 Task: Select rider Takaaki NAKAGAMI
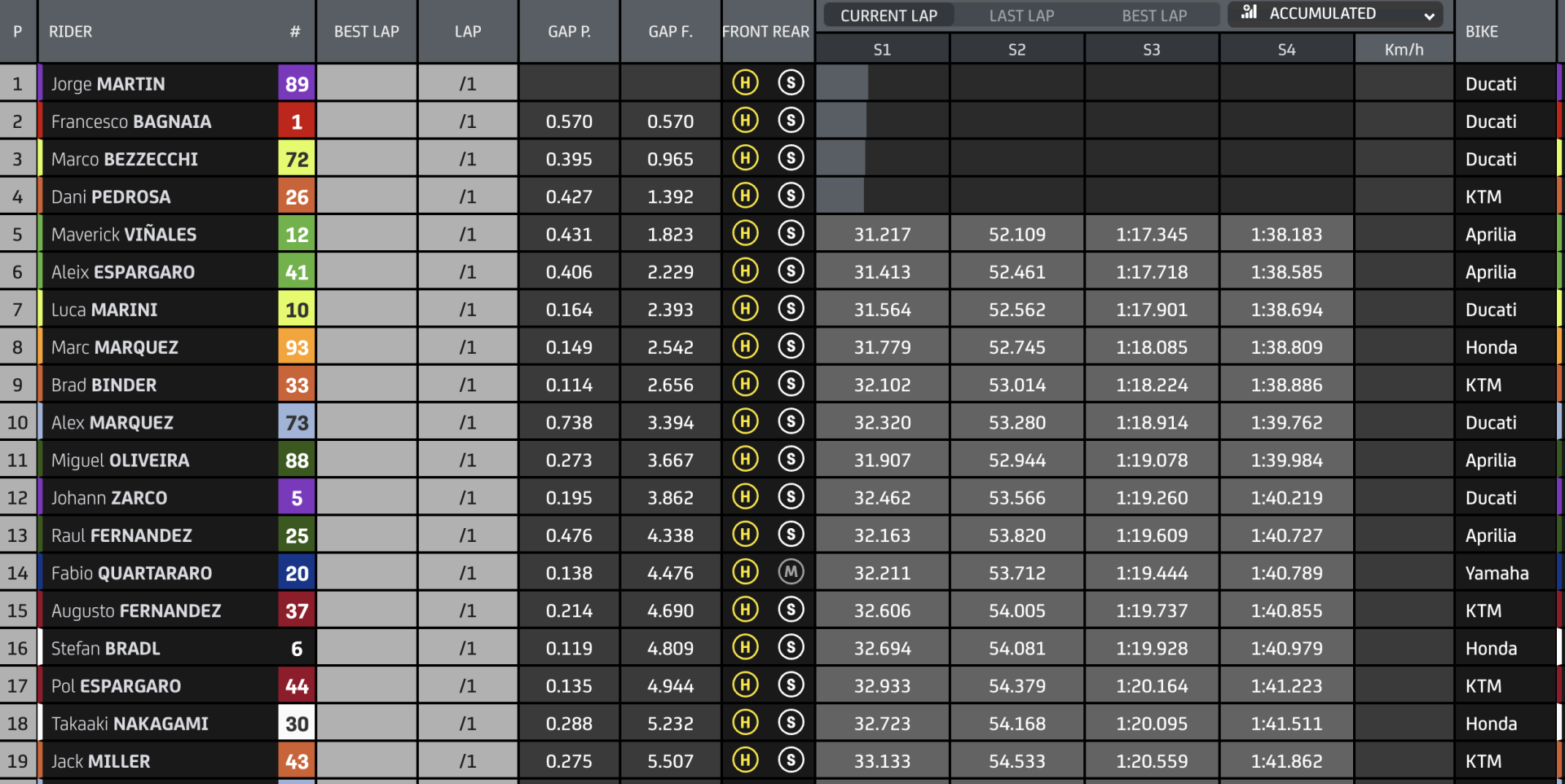coord(130,724)
